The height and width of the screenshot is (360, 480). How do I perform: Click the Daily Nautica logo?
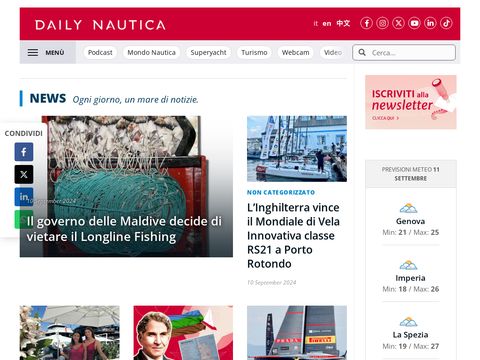coord(100,25)
